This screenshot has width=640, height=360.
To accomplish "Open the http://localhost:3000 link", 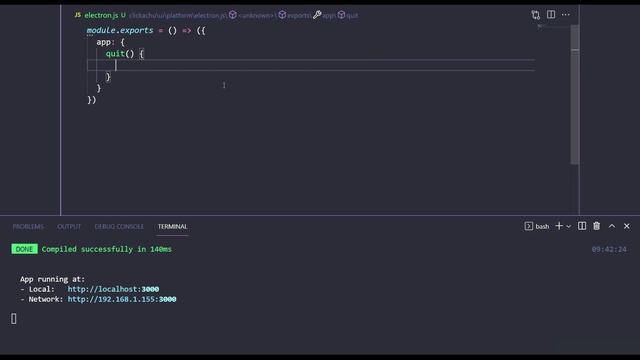I will pos(113,289).
